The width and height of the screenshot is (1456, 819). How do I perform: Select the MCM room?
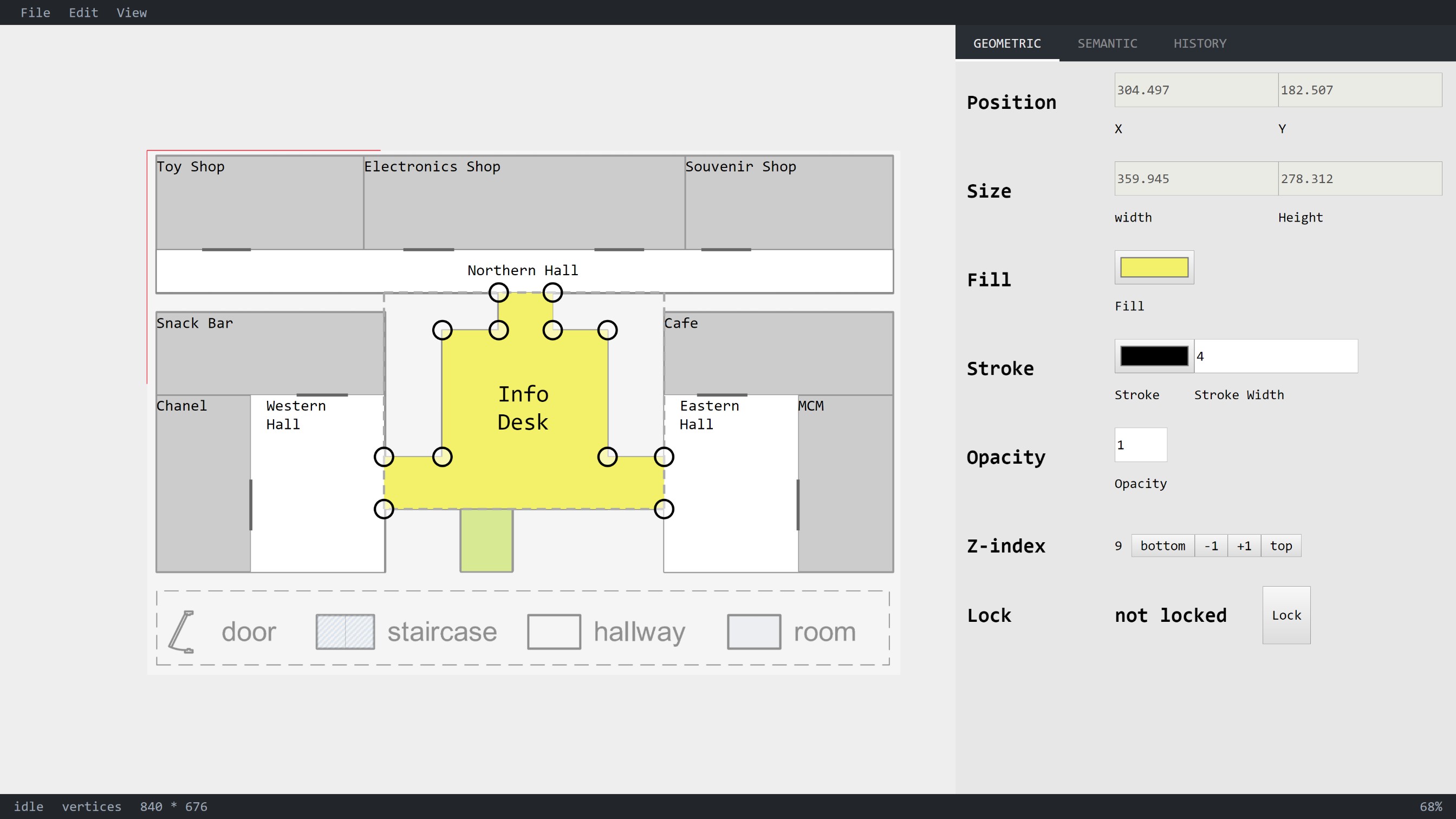pos(846,484)
